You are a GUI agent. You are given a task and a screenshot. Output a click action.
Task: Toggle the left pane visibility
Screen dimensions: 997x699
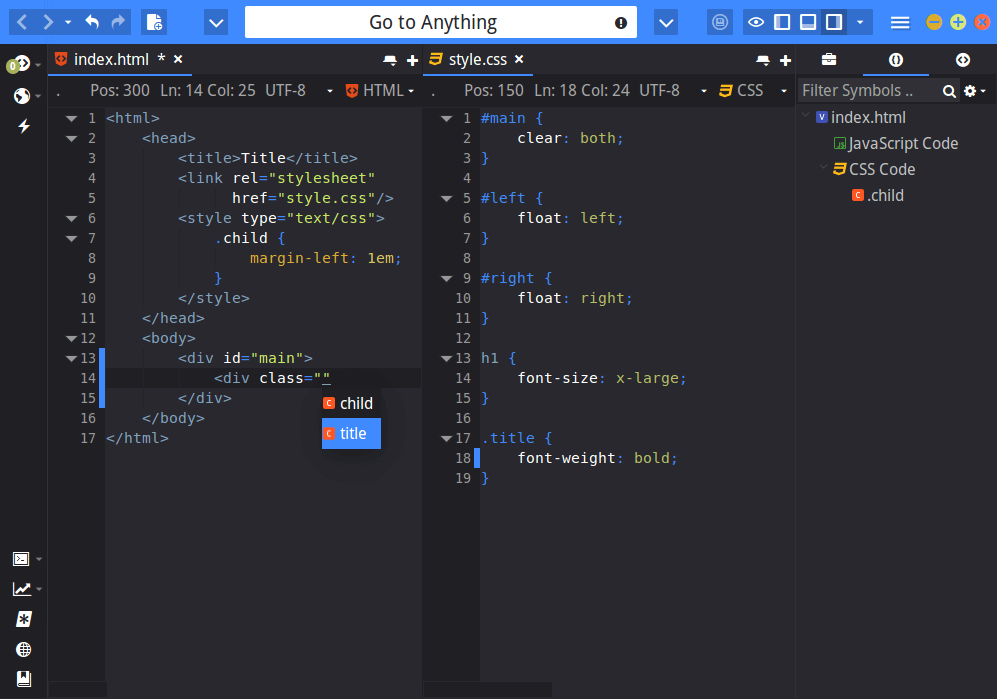tap(782, 22)
